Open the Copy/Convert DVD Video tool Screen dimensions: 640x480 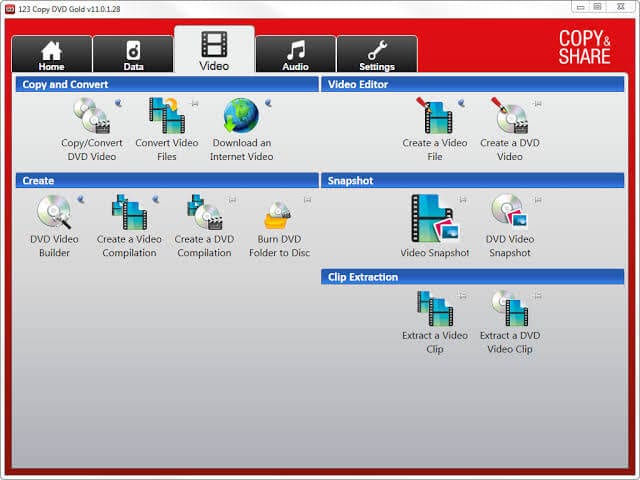coord(91,129)
